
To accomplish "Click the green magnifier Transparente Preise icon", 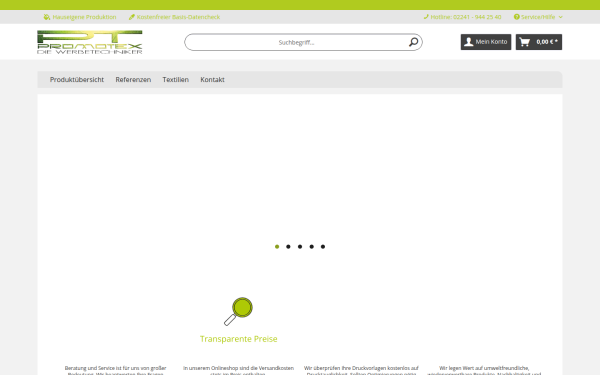I will pyautogui.click(x=238, y=311).
